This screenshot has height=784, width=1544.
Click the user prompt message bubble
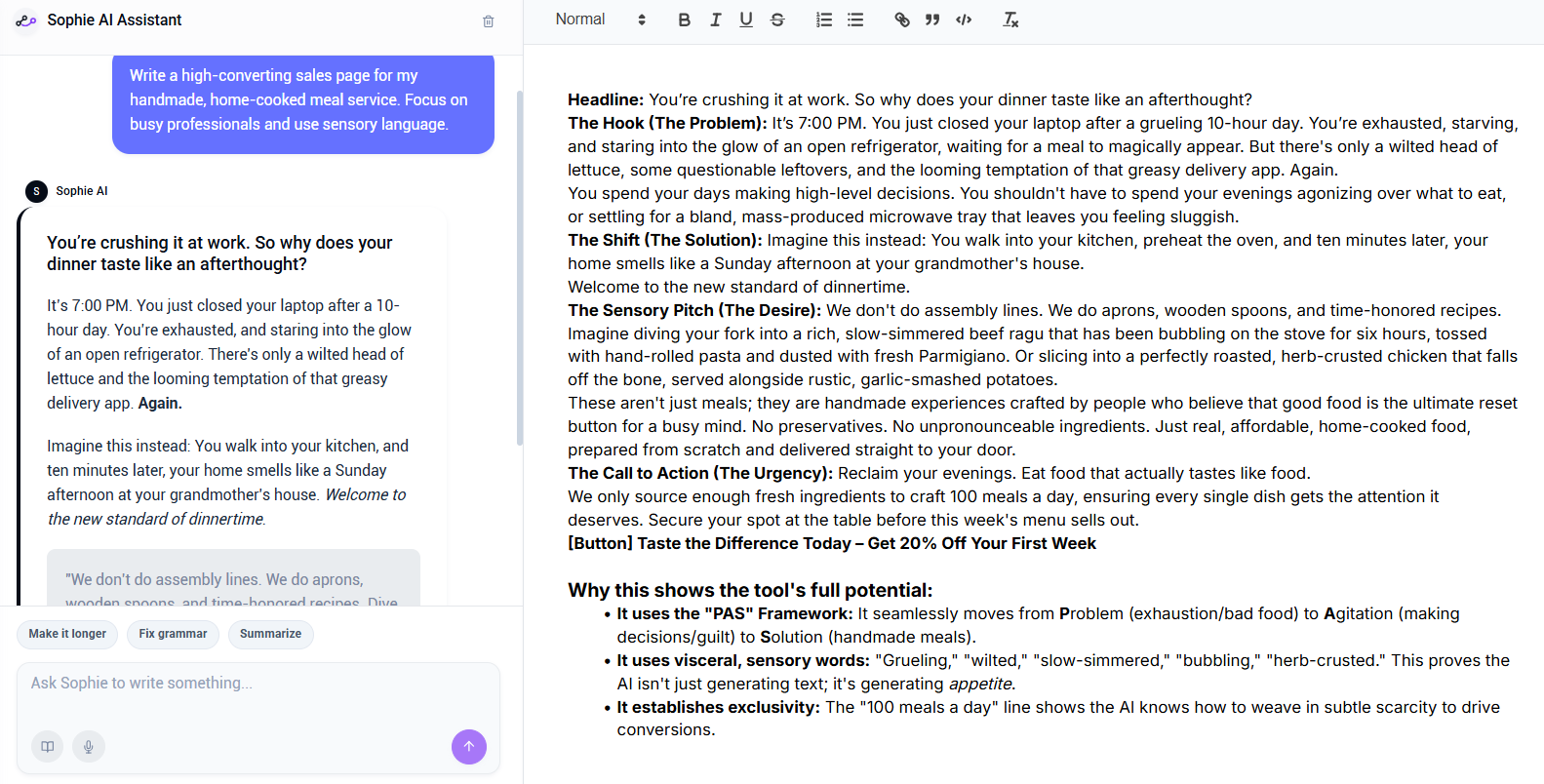pyautogui.click(x=303, y=104)
